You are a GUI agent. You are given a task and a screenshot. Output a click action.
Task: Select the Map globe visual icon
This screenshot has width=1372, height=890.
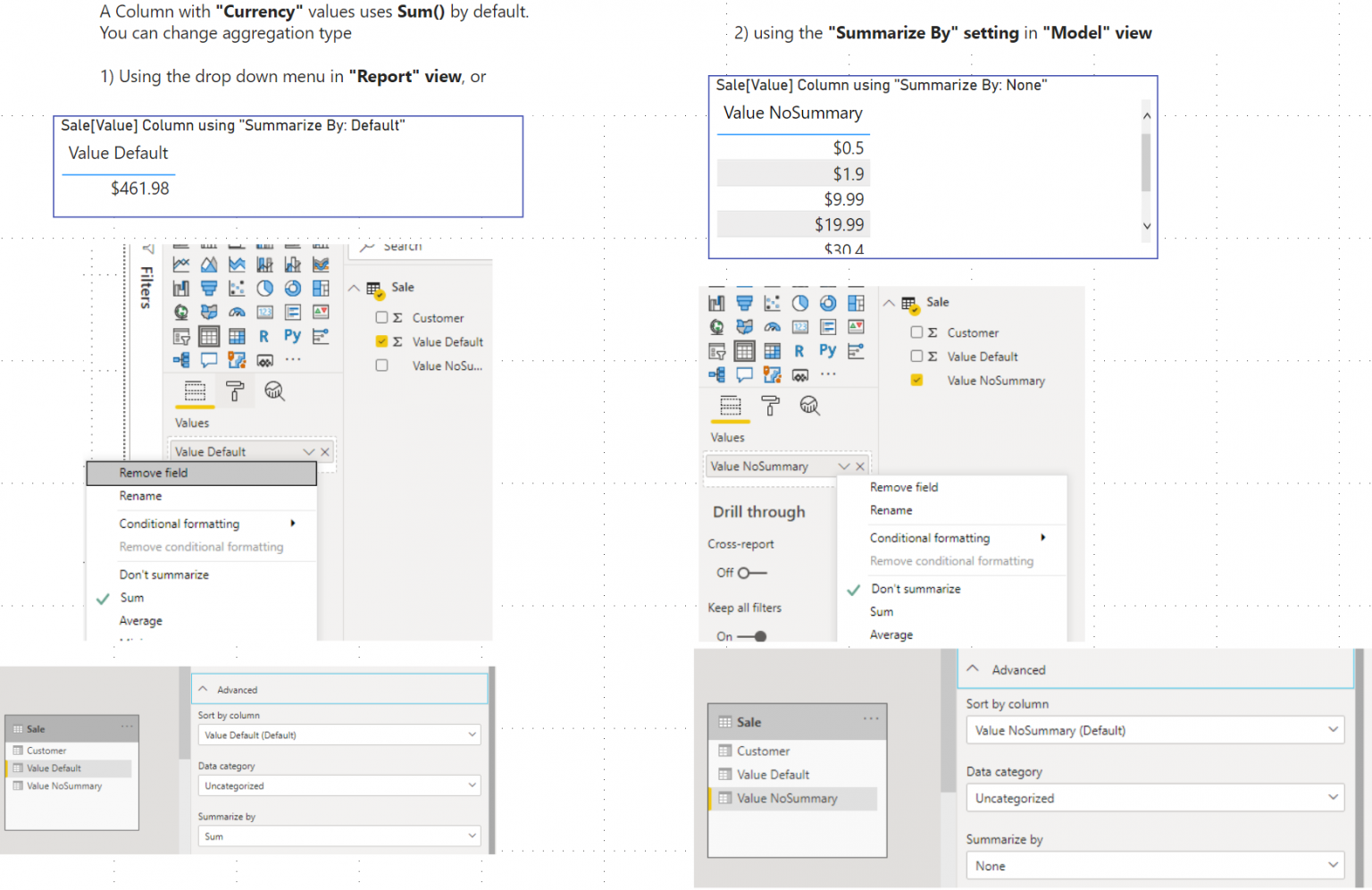pyautogui.click(x=180, y=312)
